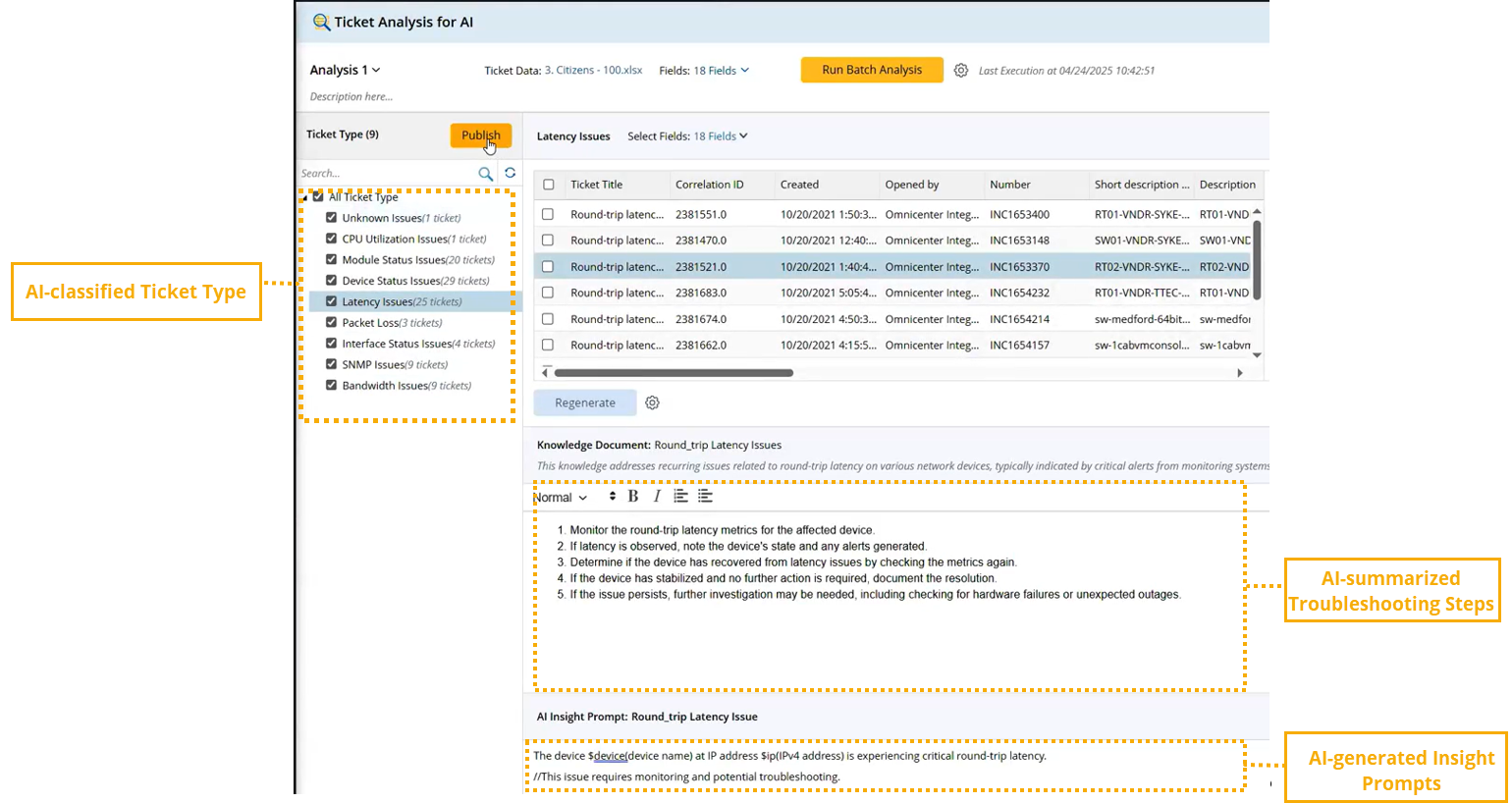Uncheck the Packet Loss ticket type
This screenshot has height=803, width=1512.
(332, 322)
